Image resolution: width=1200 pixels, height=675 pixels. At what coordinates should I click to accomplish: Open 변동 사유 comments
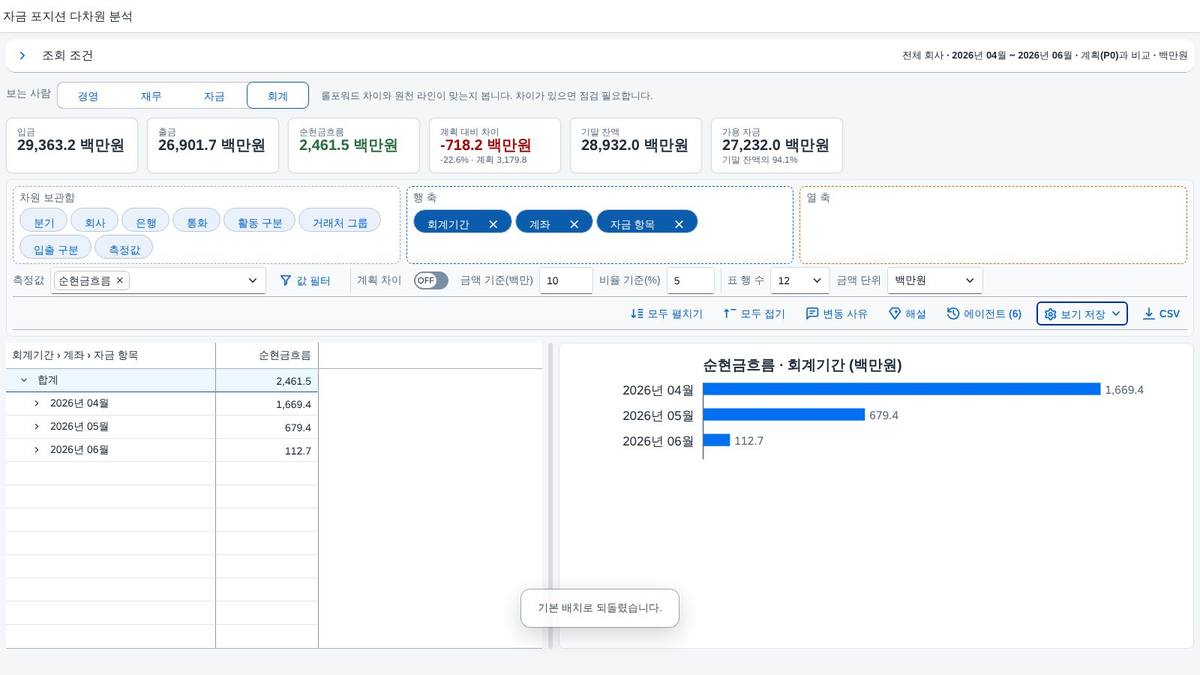point(837,314)
